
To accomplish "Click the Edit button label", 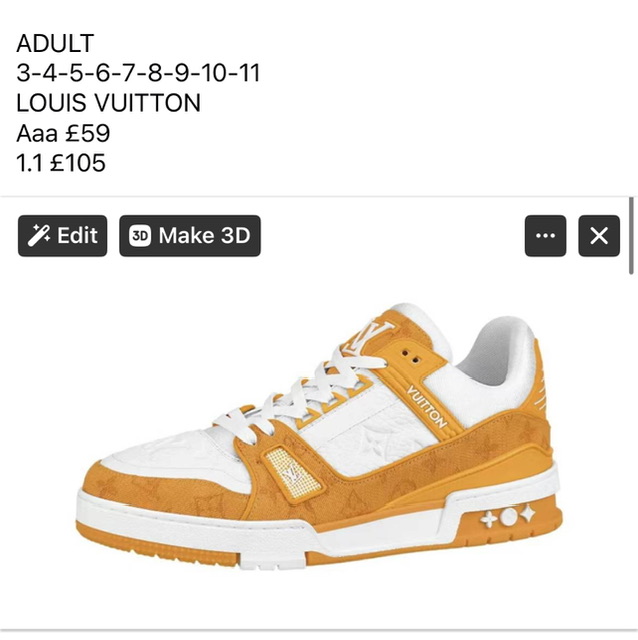I will [78, 236].
